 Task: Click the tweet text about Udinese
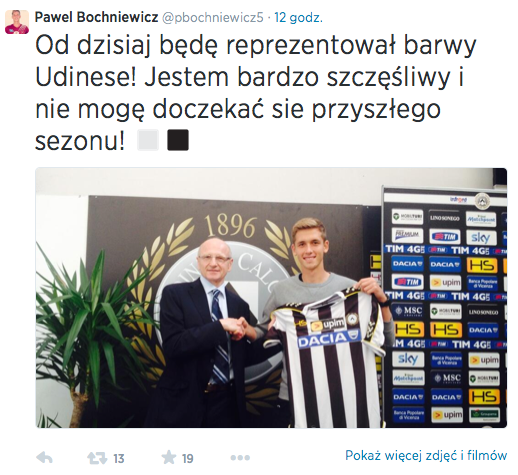[x=256, y=93]
